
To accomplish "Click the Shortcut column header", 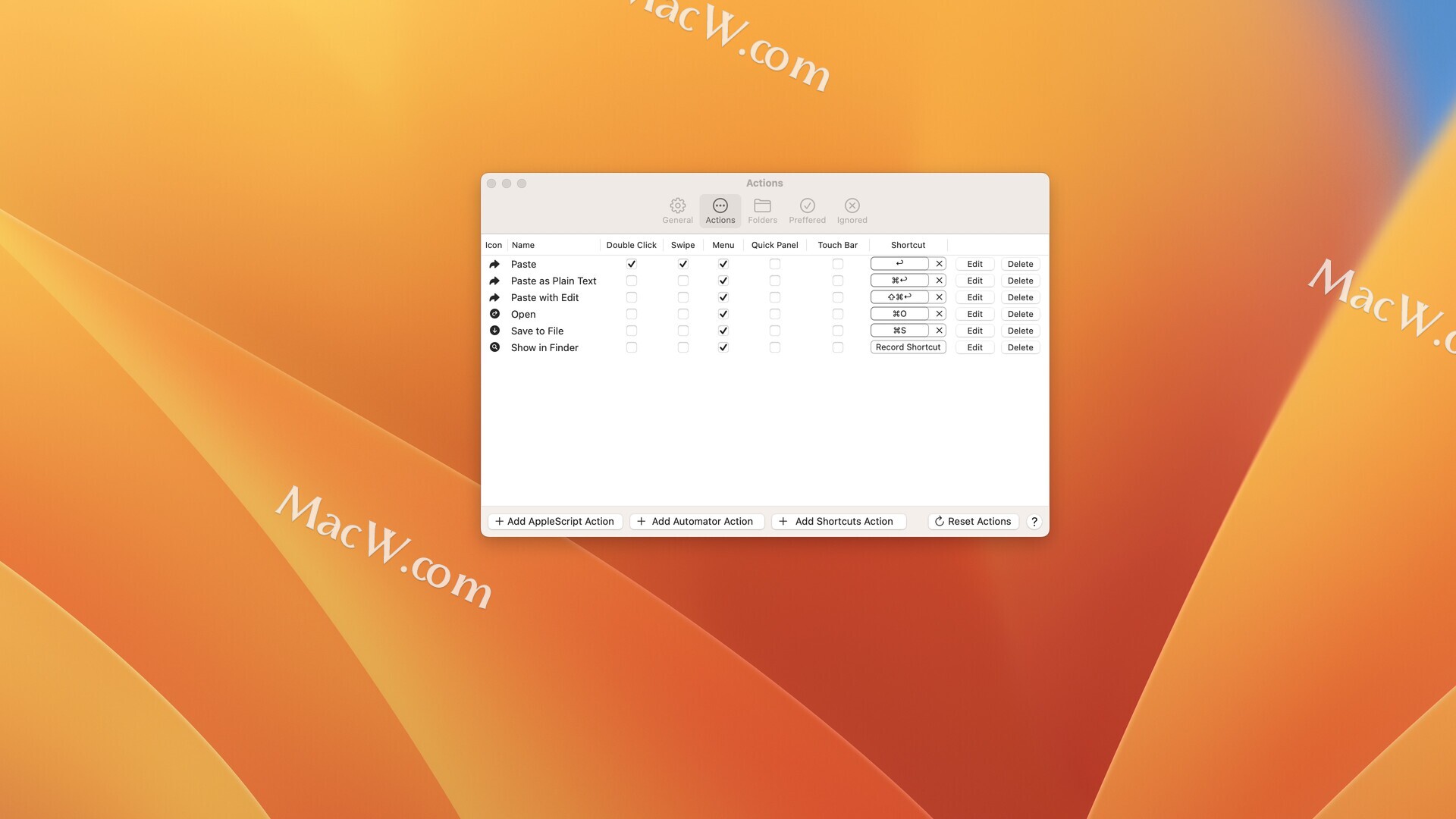I will [908, 245].
